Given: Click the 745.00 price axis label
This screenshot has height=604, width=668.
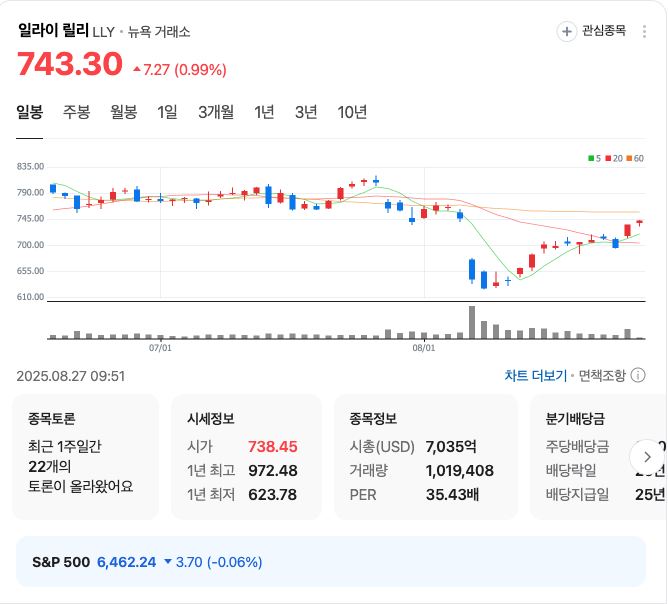Looking at the screenshot, I should (30, 219).
